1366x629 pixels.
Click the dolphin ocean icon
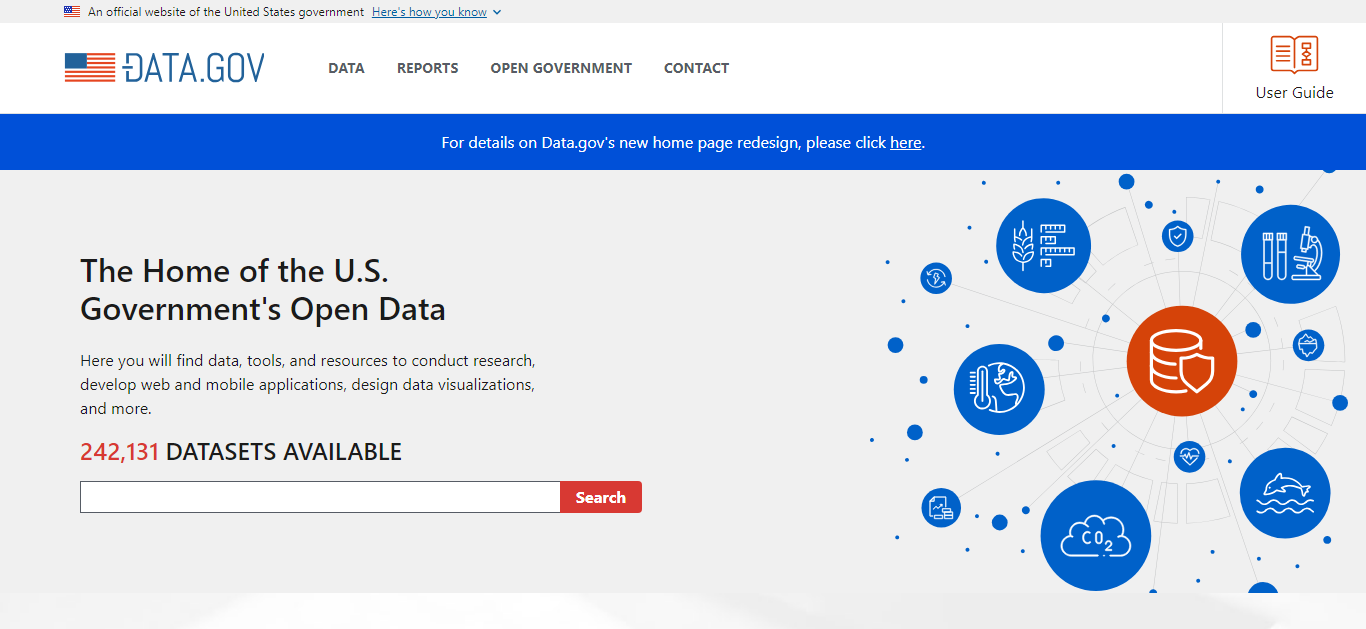click(x=1284, y=493)
